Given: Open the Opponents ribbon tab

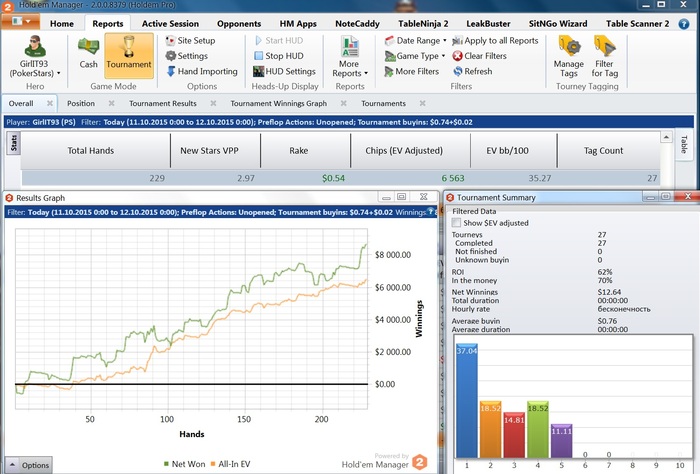Looking at the screenshot, I should [x=239, y=24].
